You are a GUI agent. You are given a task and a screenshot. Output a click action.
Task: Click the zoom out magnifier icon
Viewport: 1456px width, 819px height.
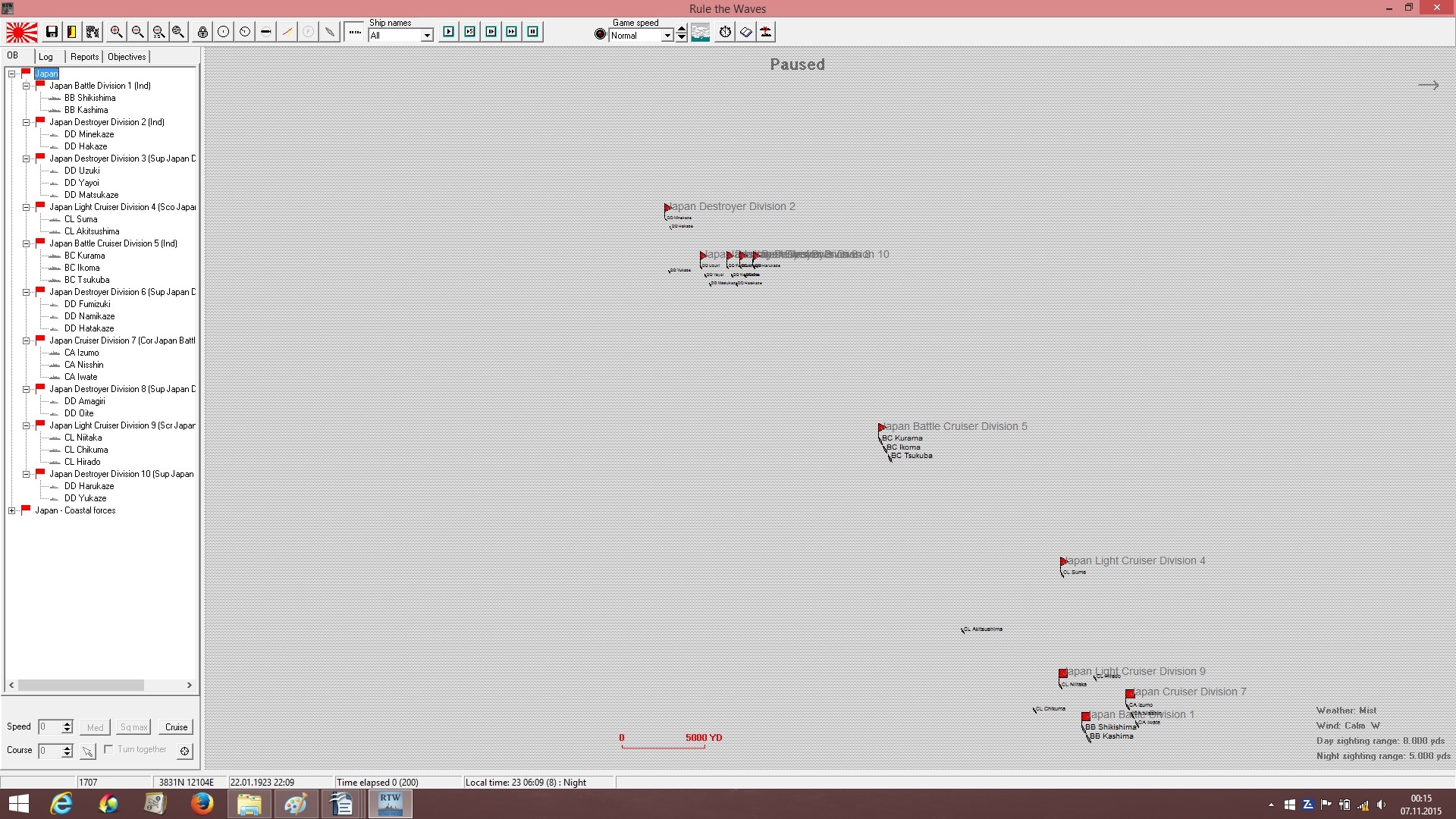137,32
